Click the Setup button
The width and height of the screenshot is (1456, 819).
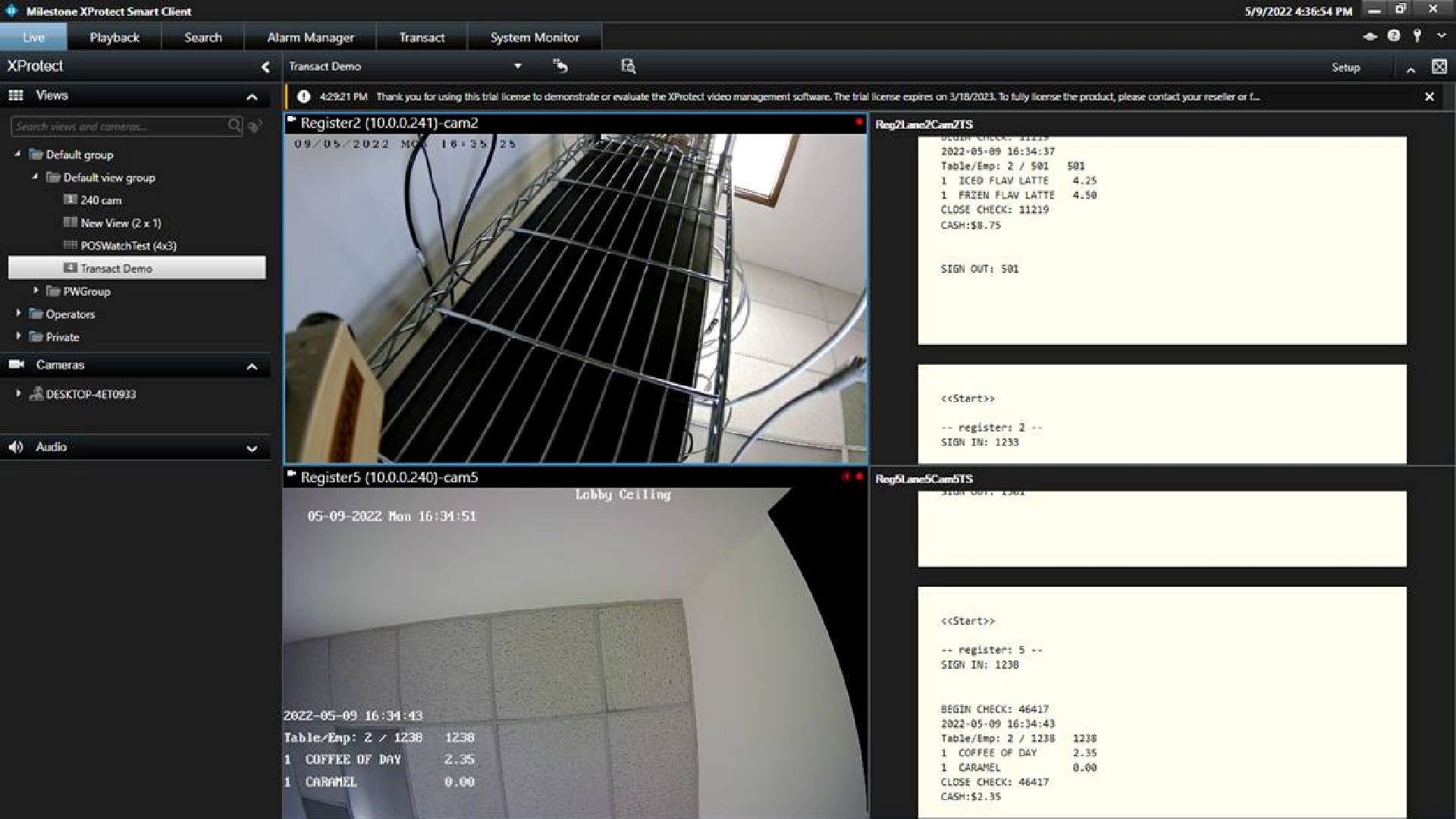[x=1345, y=67]
